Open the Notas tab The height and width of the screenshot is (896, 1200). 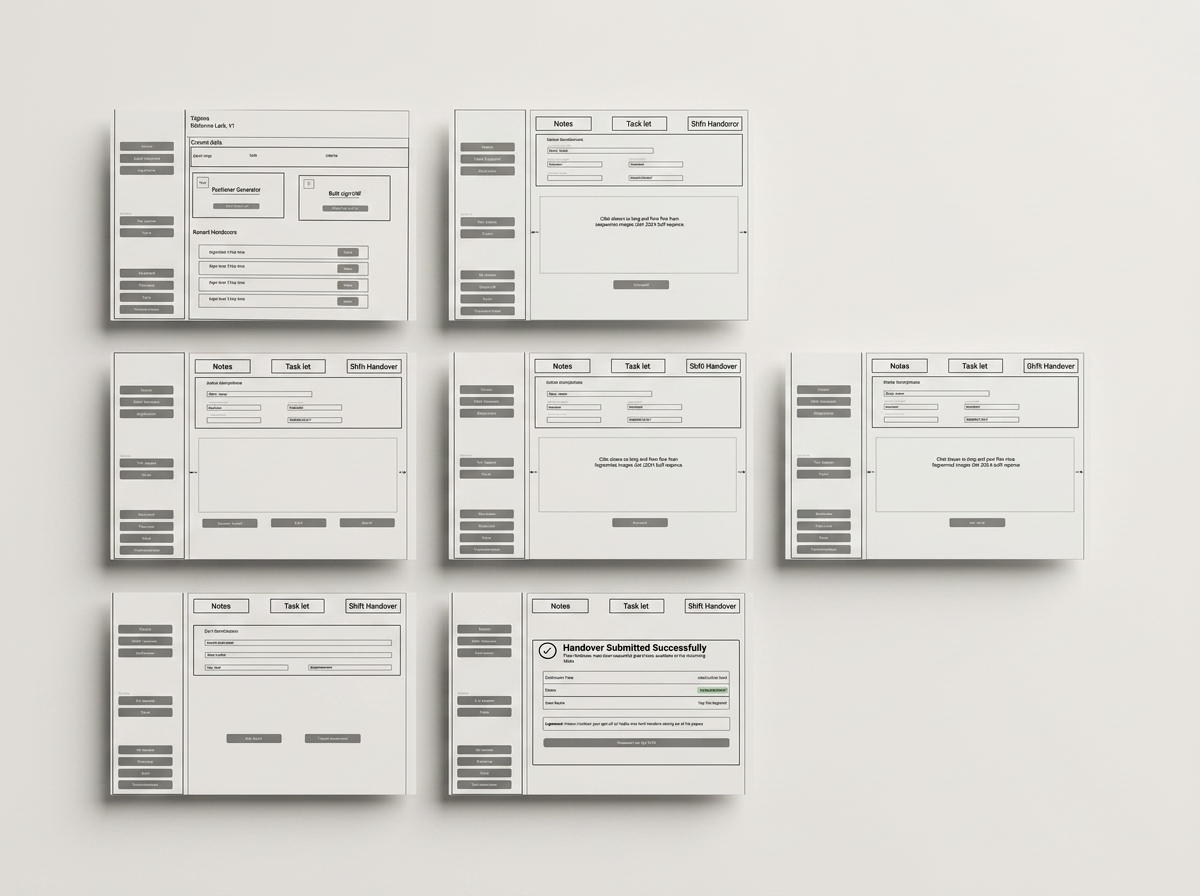pyautogui.click(x=900, y=366)
